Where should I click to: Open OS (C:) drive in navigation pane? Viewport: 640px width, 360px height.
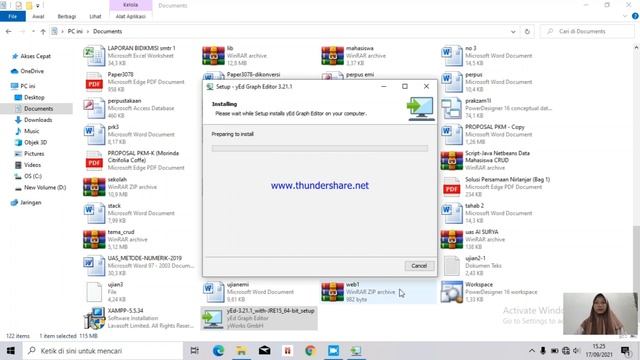point(33,176)
